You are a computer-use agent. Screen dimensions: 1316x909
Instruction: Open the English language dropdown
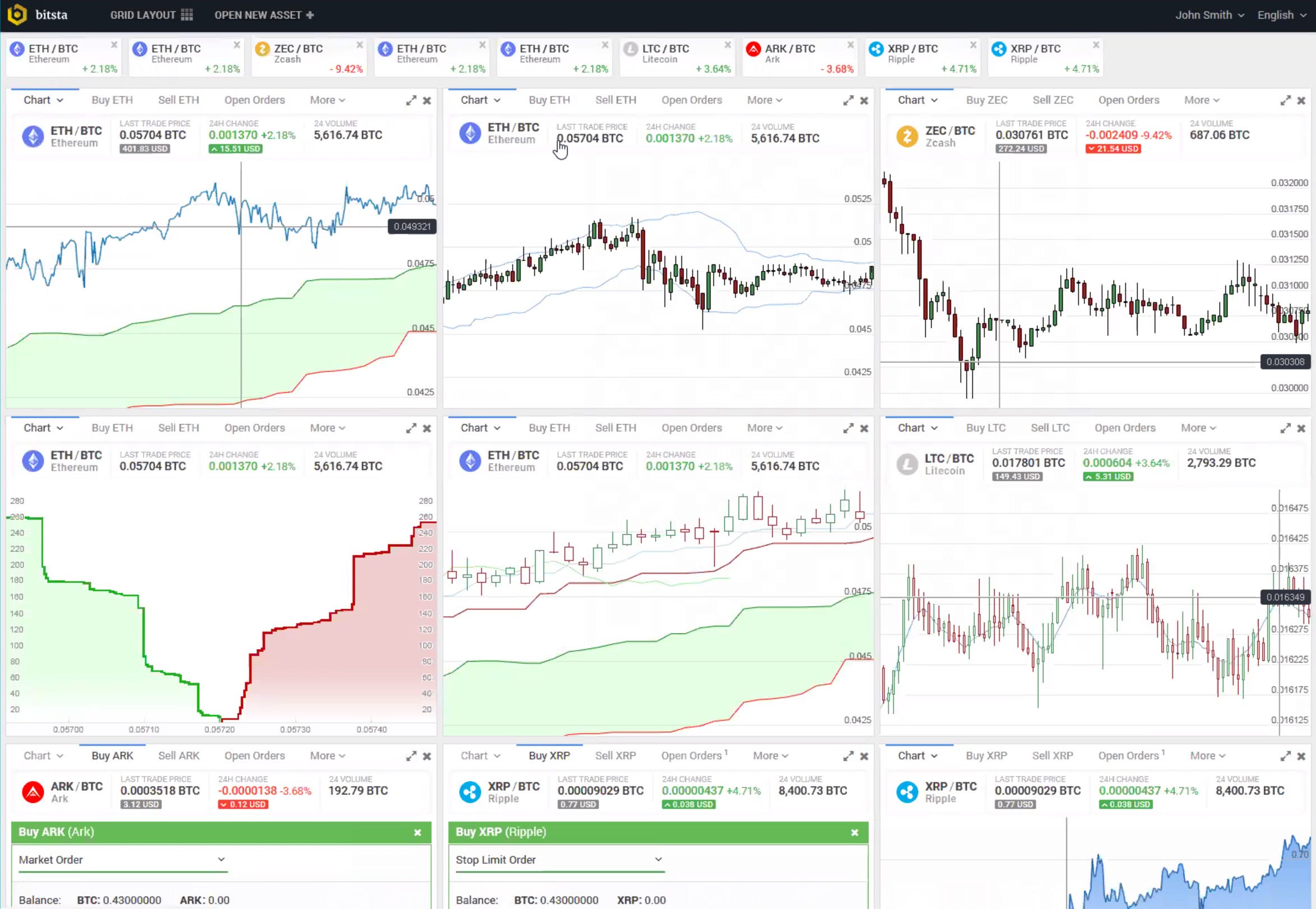click(x=1281, y=15)
